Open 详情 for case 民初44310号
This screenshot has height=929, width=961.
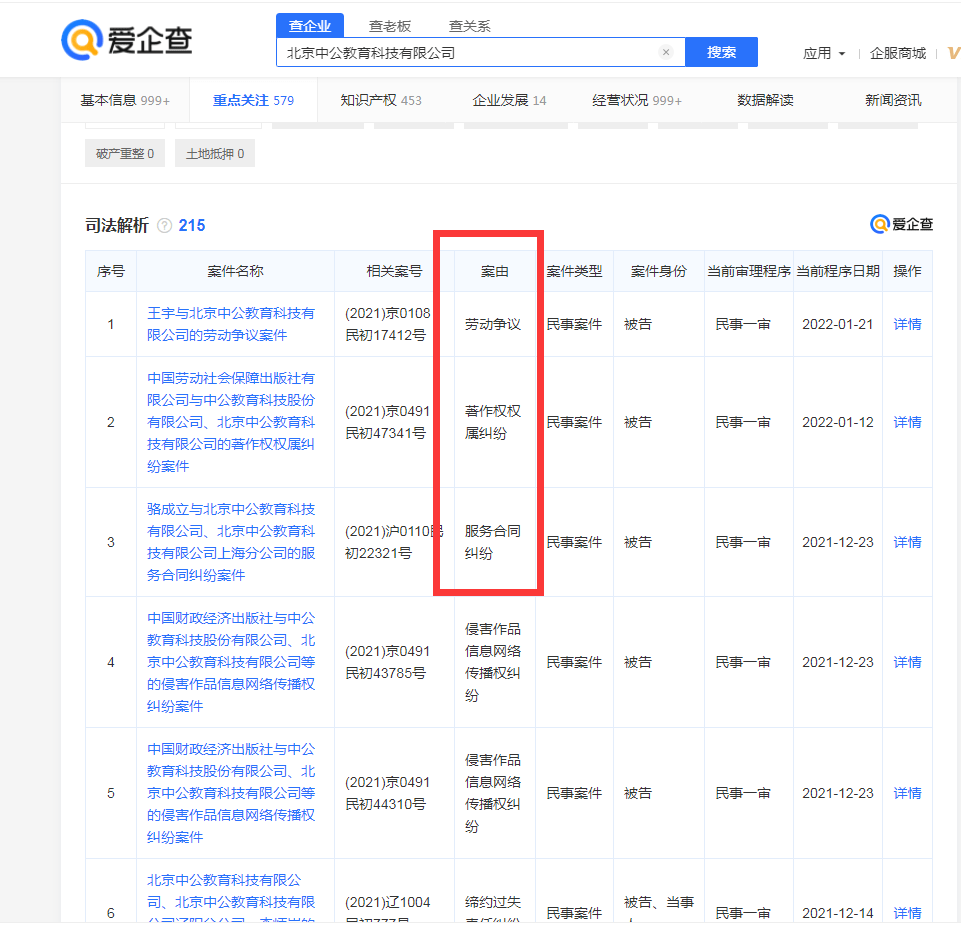[x=907, y=794]
